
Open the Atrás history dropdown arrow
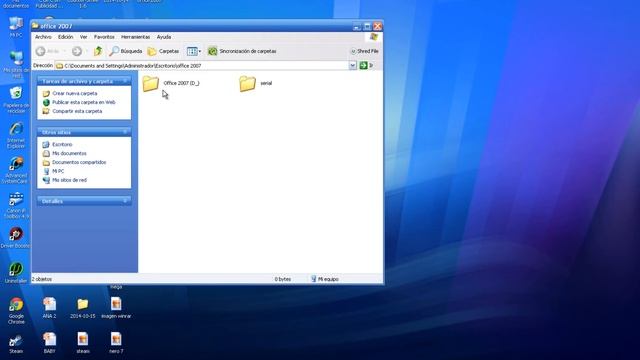[x=64, y=51]
